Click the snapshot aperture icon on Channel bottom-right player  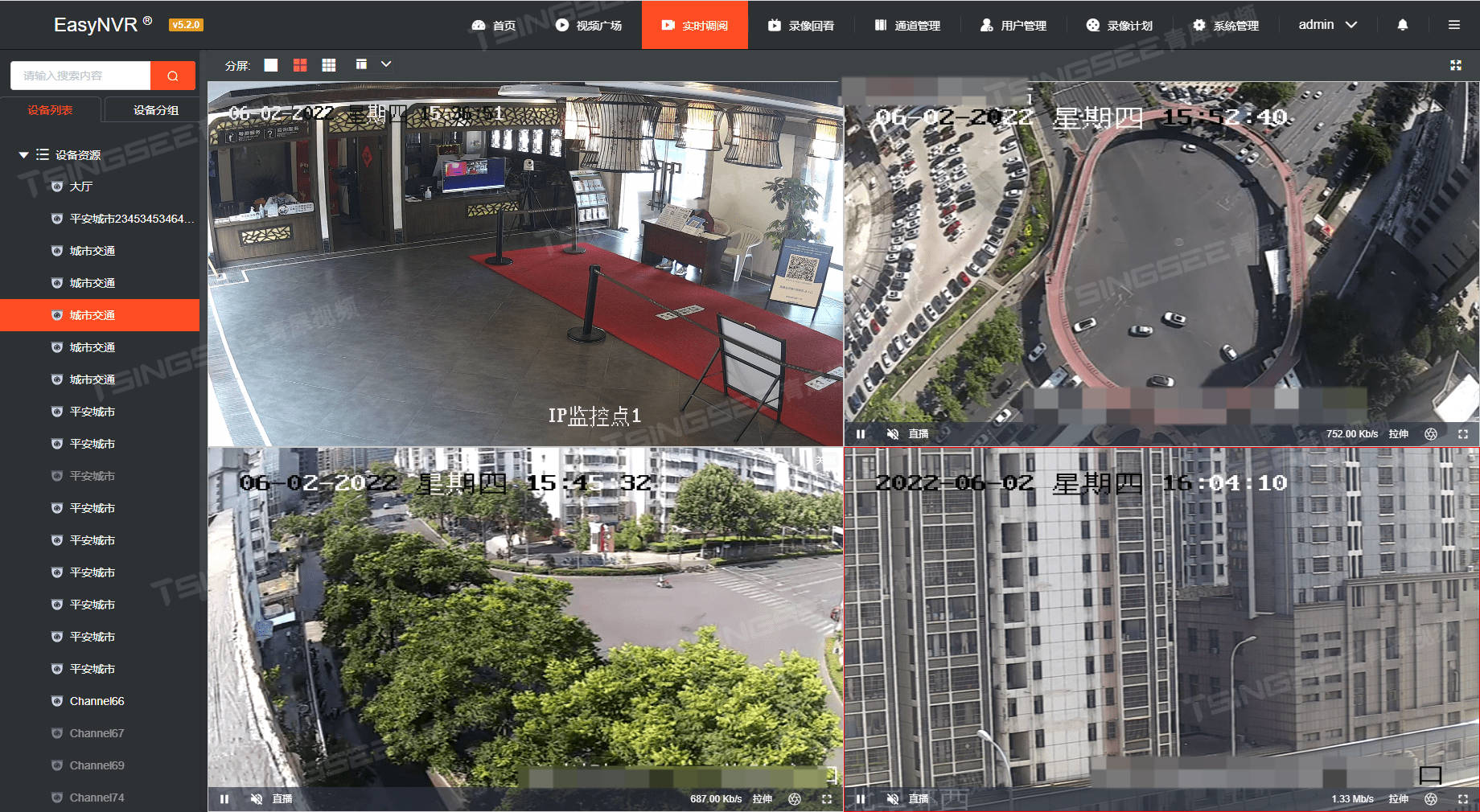click(x=1431, y=799)
